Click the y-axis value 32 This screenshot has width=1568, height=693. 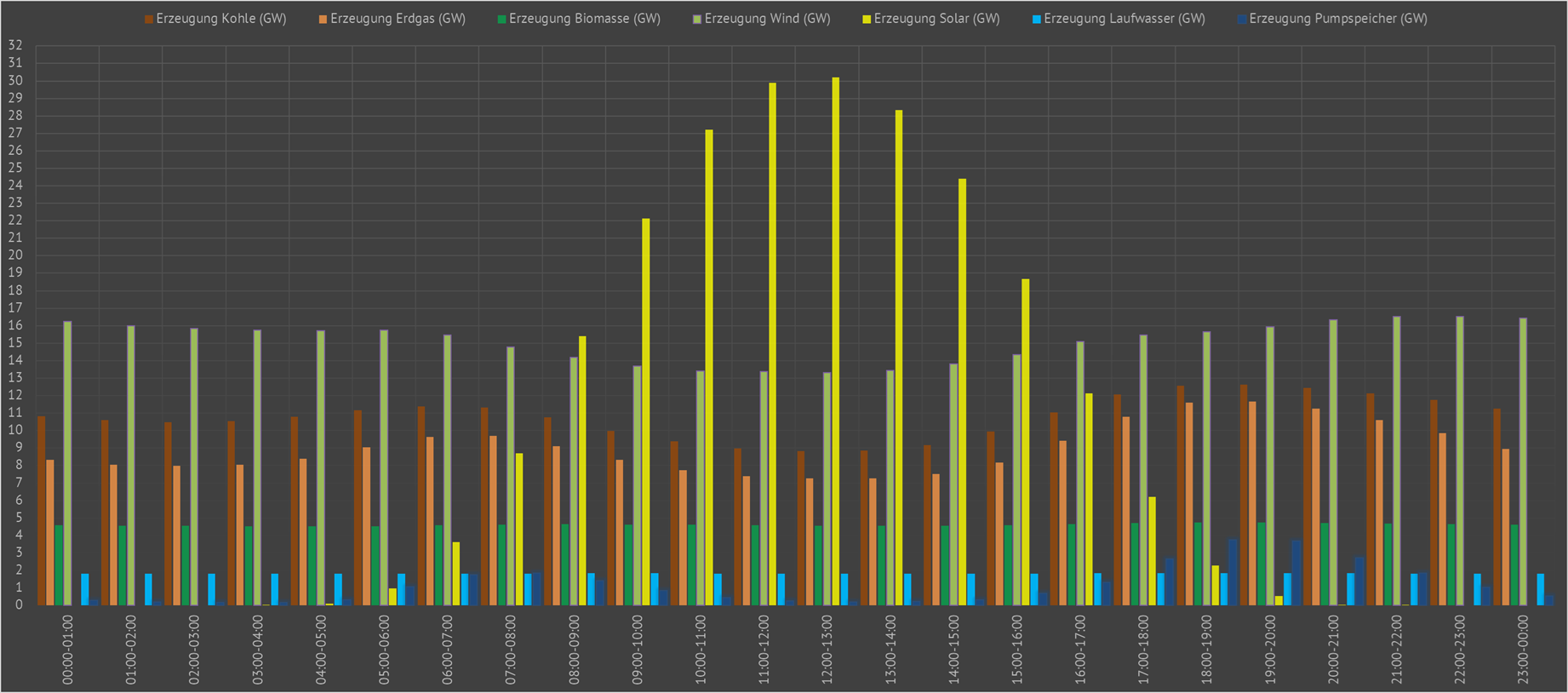pyautogui.click(x=14, y=46)
